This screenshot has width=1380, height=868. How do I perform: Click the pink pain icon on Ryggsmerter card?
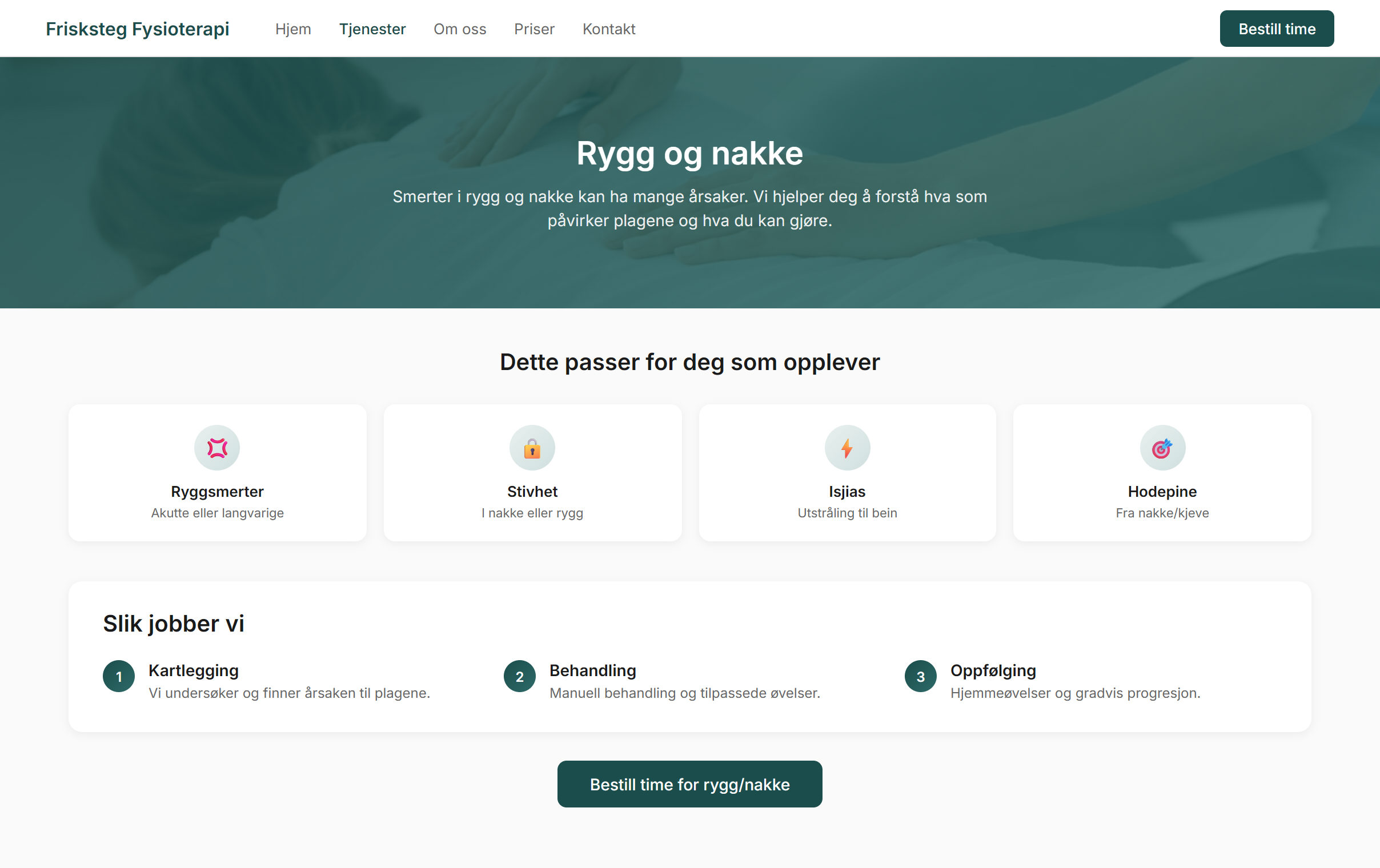[x=218, y=448]
